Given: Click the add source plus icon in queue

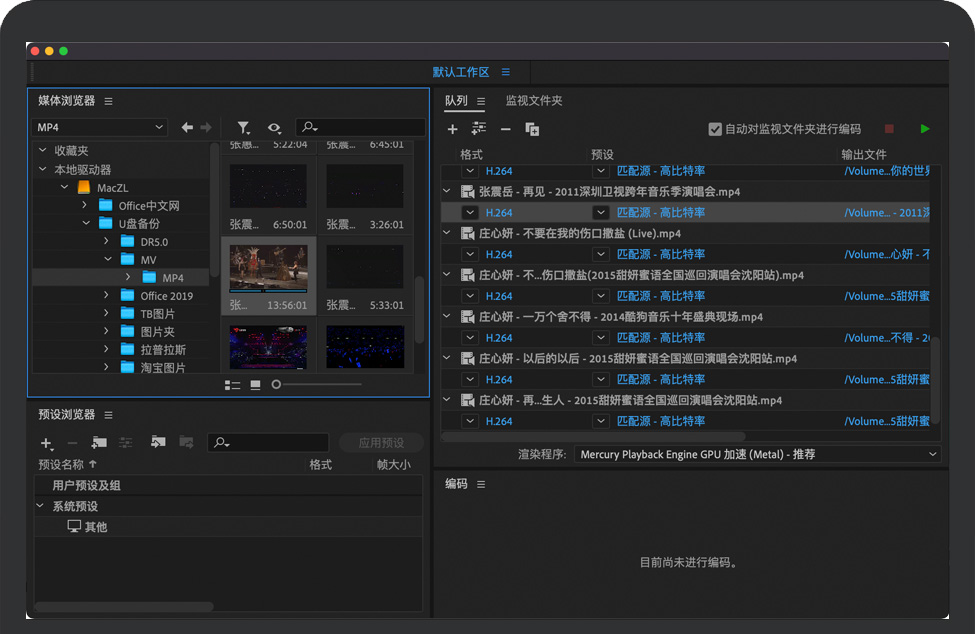Looking at the screenshot, I should (452, 129).
